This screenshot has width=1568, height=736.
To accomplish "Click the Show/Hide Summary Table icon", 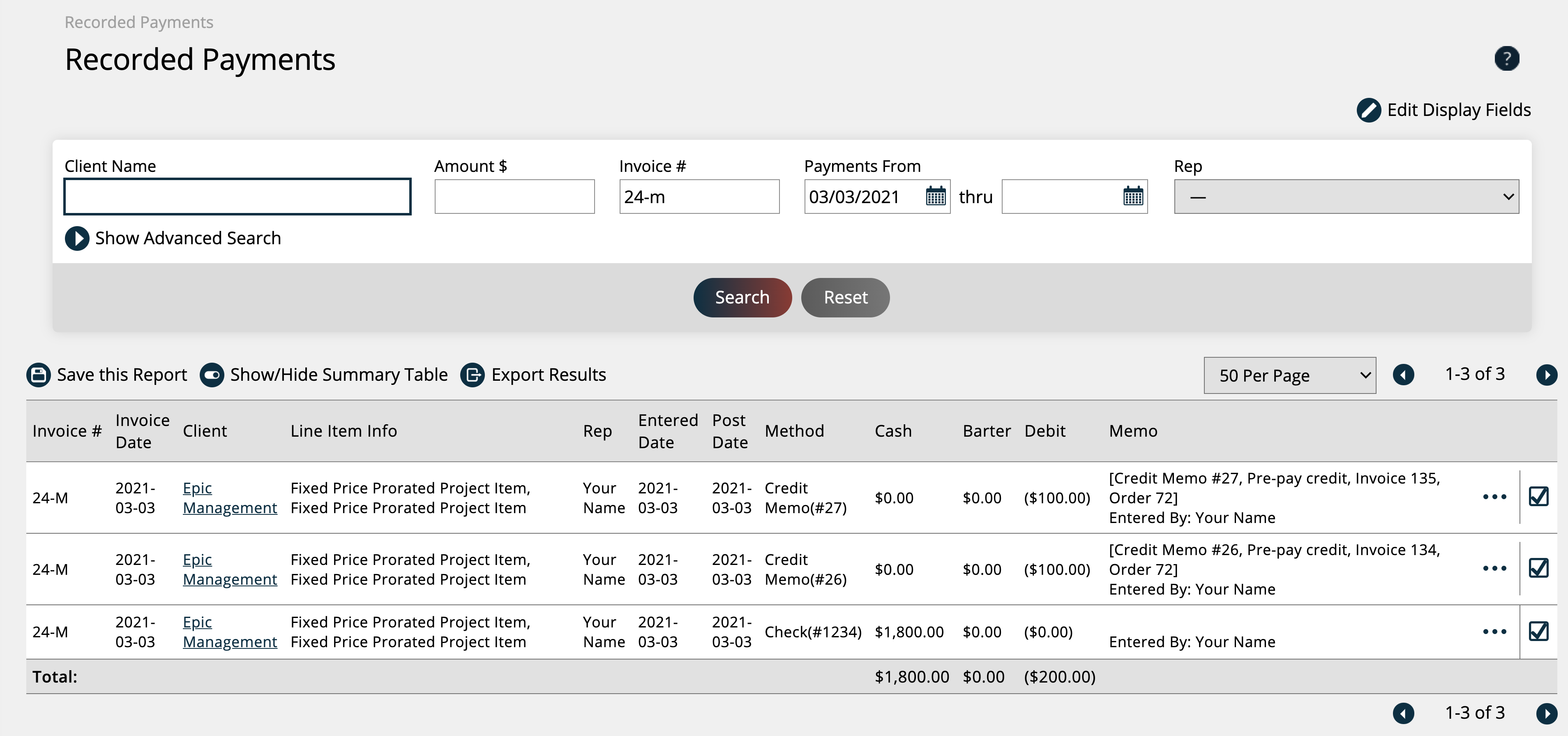I will [212, 375].
